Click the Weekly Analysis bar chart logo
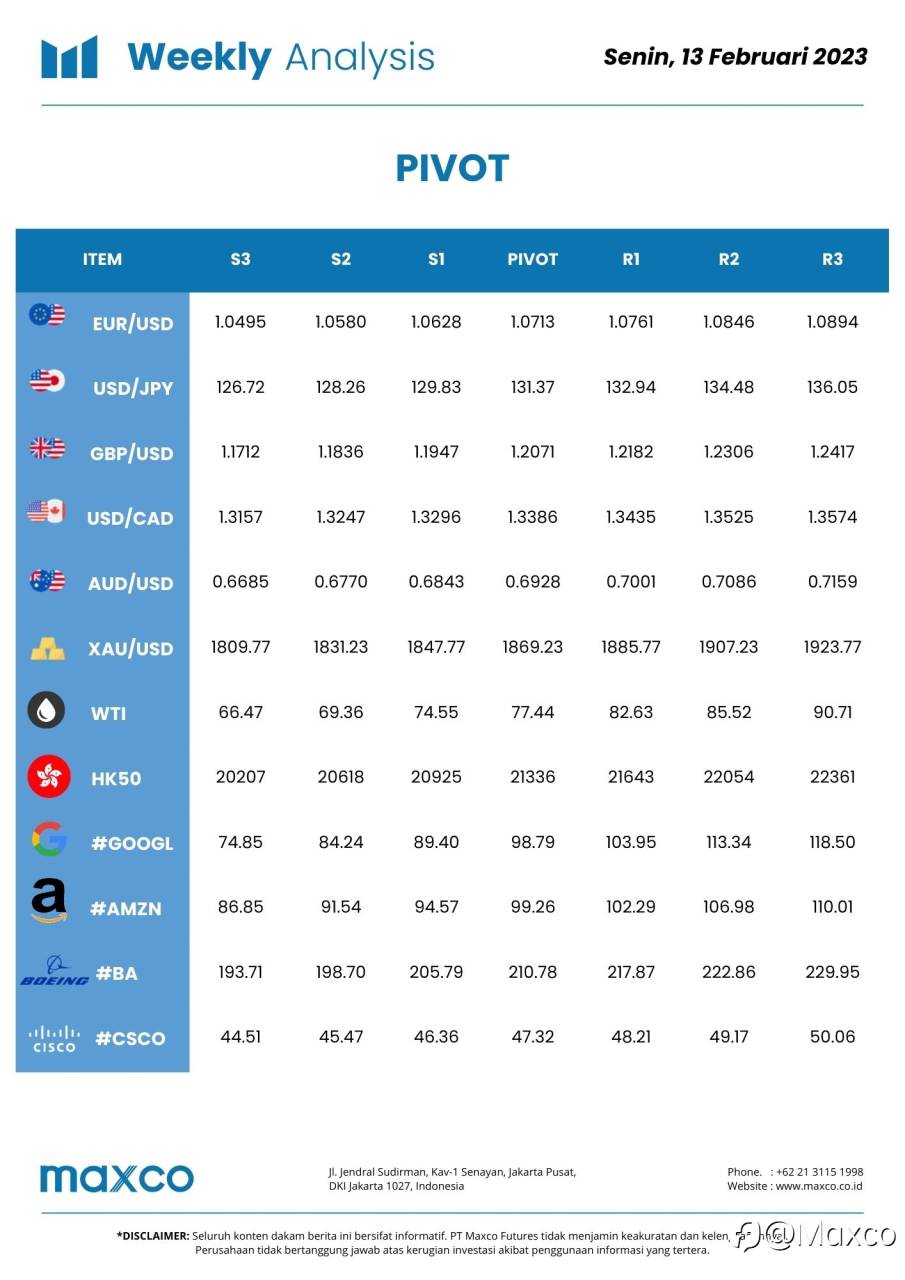 tap(69, 57)
